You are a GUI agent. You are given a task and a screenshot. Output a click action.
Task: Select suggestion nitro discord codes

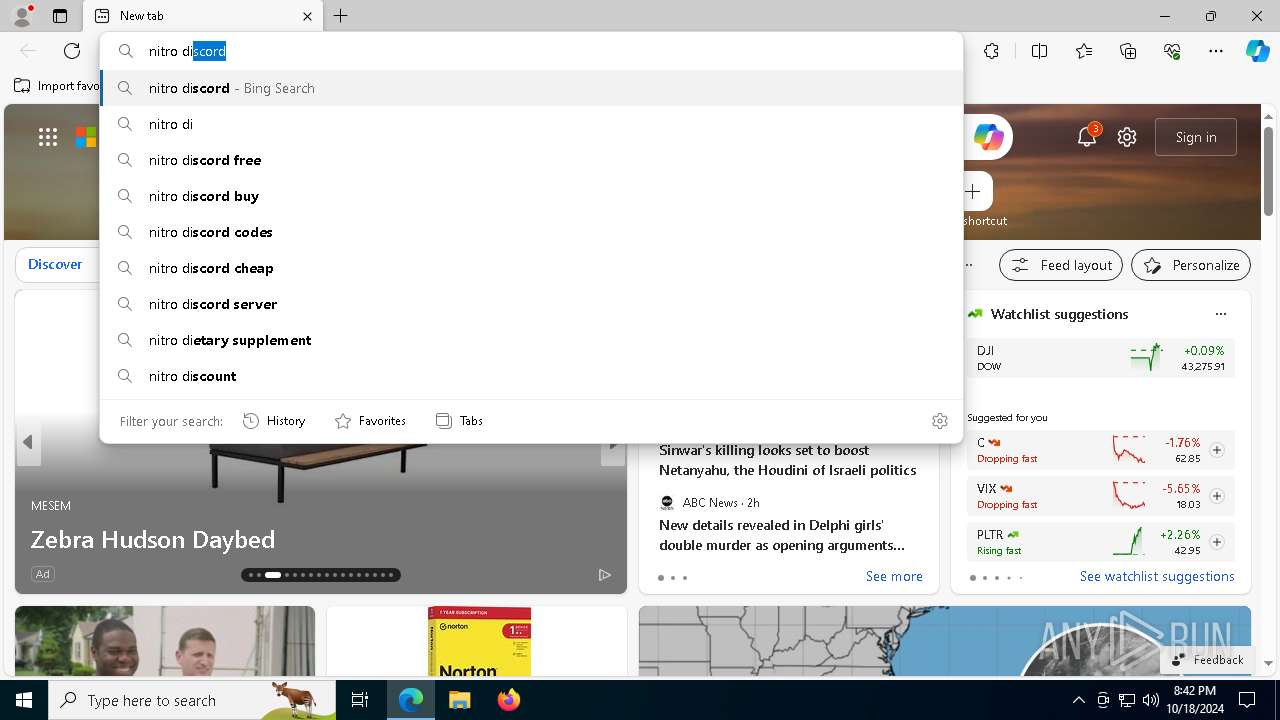532,232
